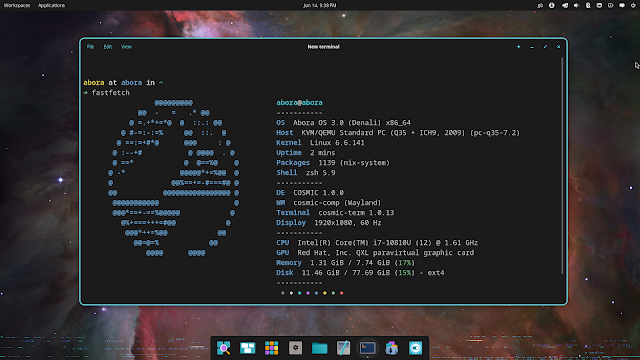Open the notifications applet in the tray
This screenshot has width=640, height=360.
(622, 5)
